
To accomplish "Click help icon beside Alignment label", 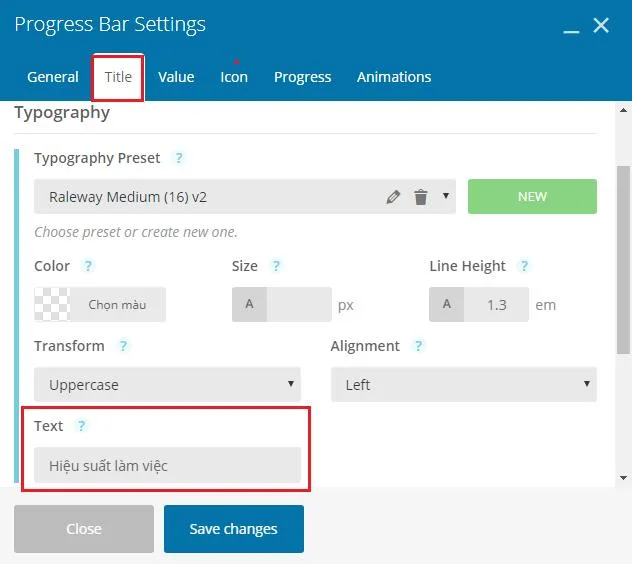I will pos(418,346).
